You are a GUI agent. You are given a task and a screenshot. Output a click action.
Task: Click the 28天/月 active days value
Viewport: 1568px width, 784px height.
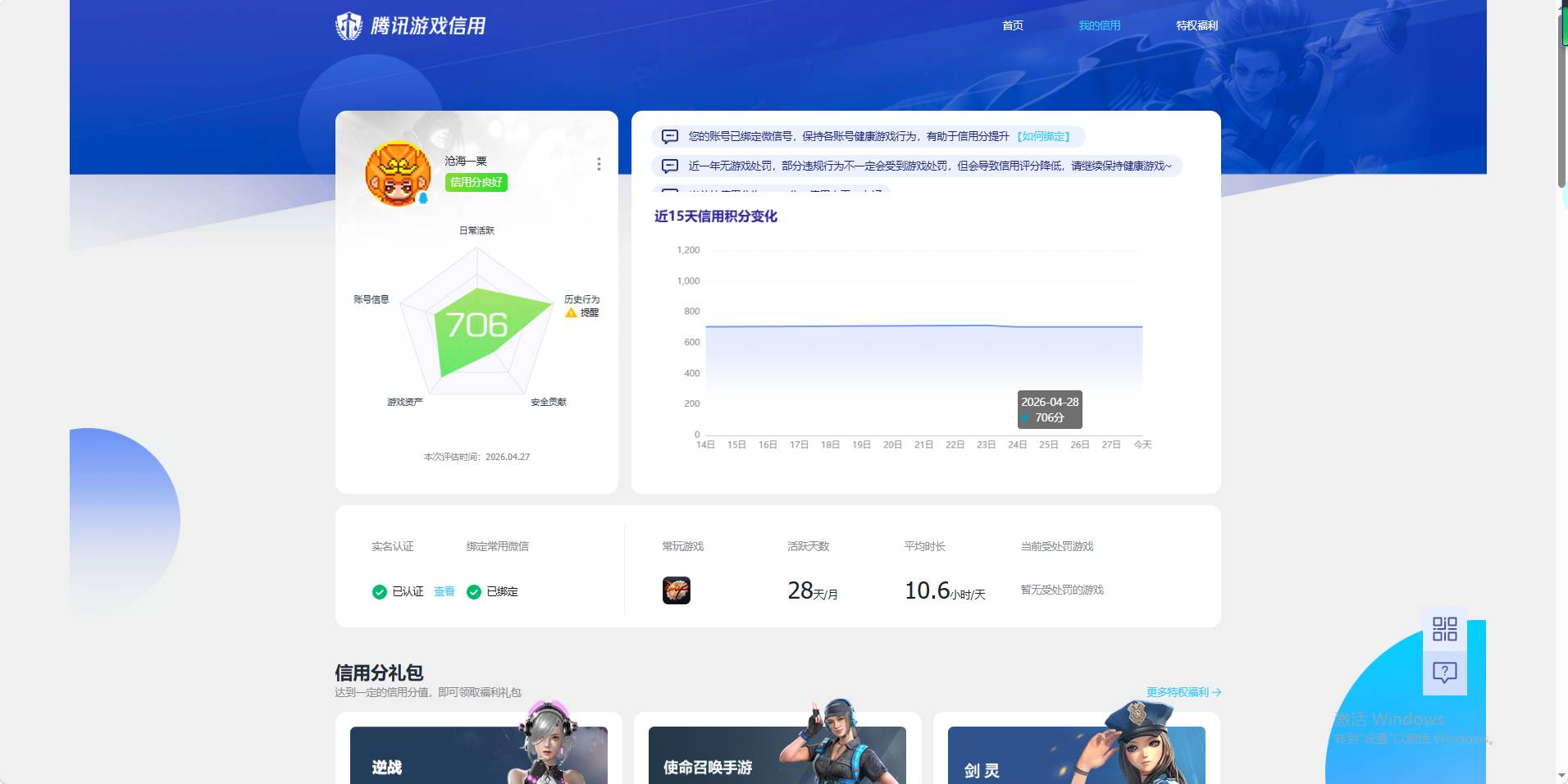pos(813,590)
